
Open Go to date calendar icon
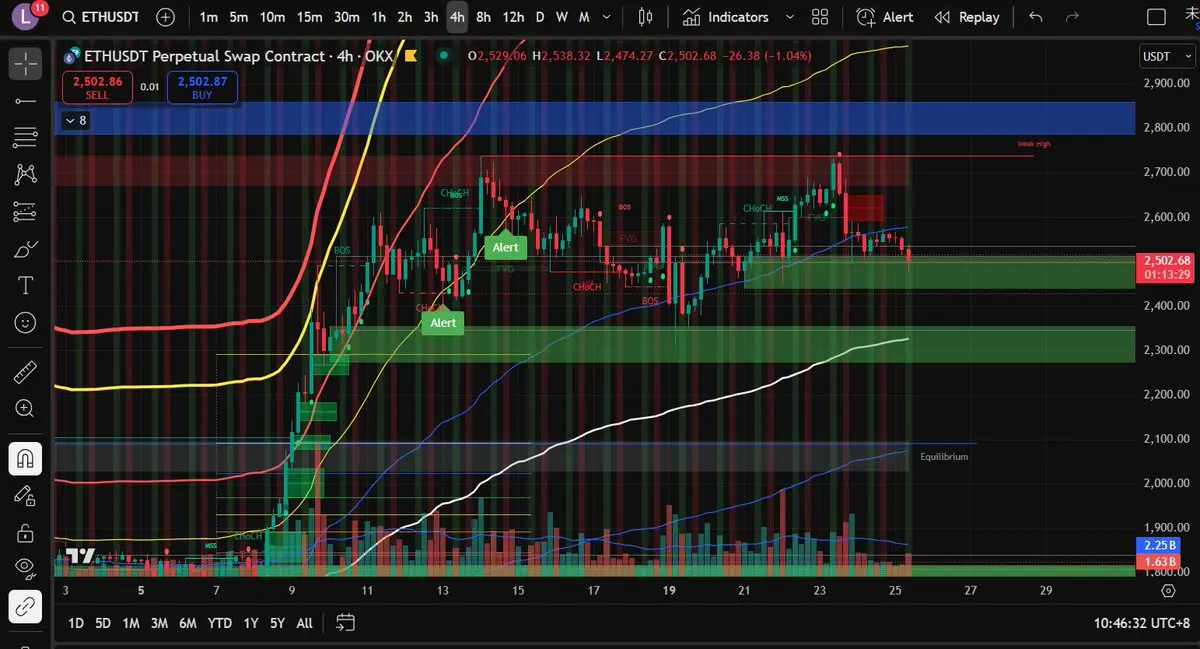[x=345, y=623]
